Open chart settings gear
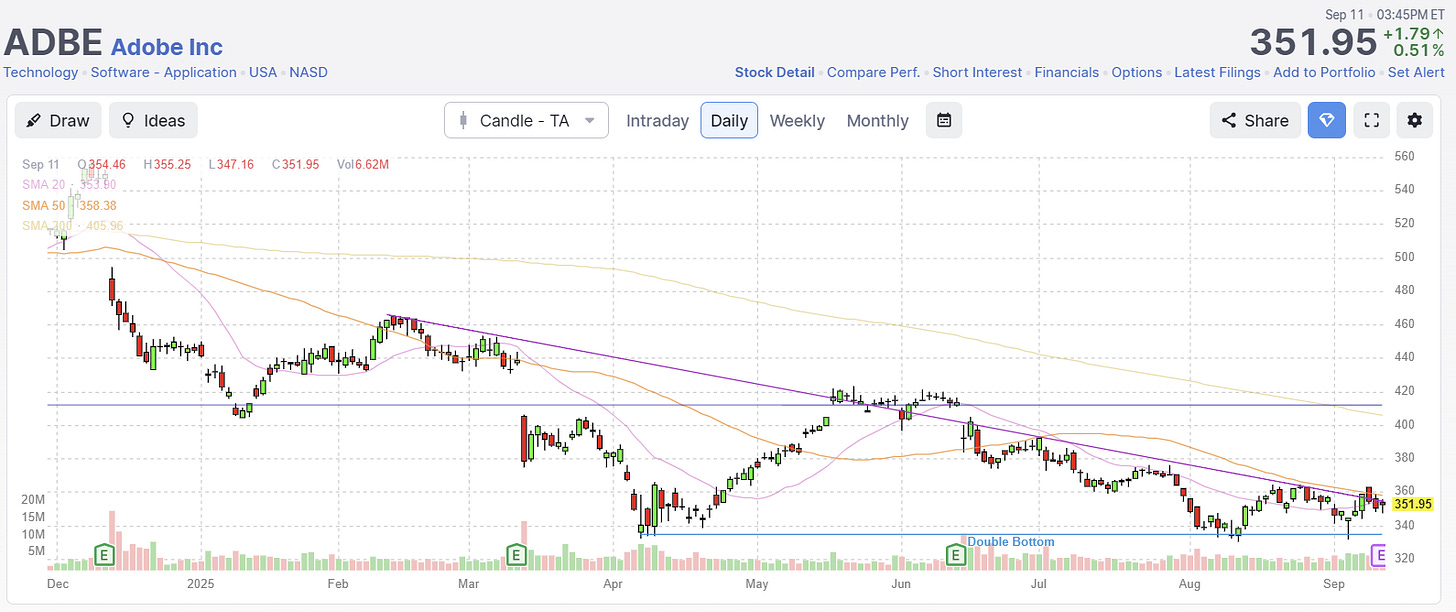The width and height of the screenshot is (1456, 612). tap(1414, 121)
